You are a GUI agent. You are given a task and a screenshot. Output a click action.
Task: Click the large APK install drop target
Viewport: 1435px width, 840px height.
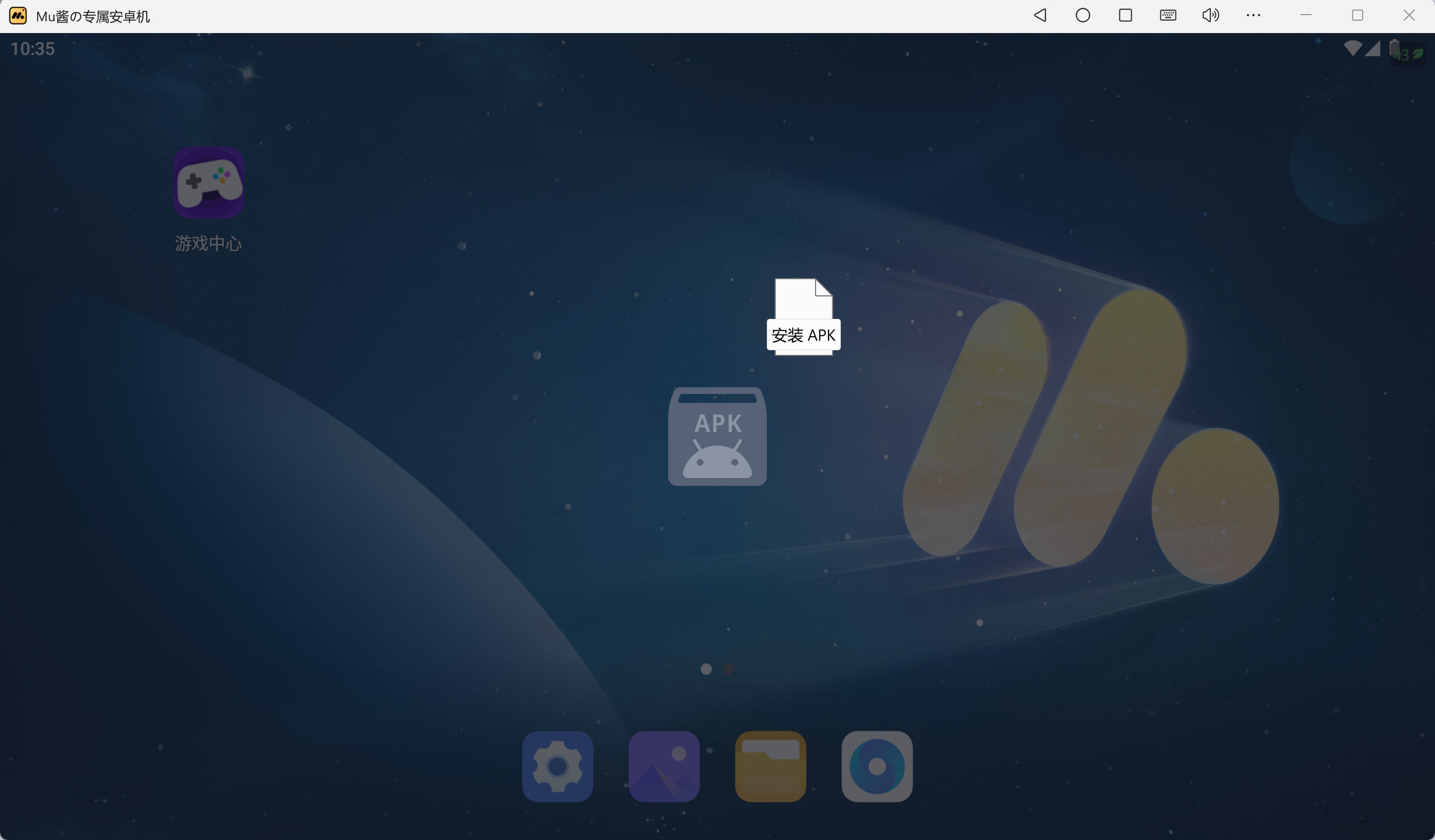point(717,437)
